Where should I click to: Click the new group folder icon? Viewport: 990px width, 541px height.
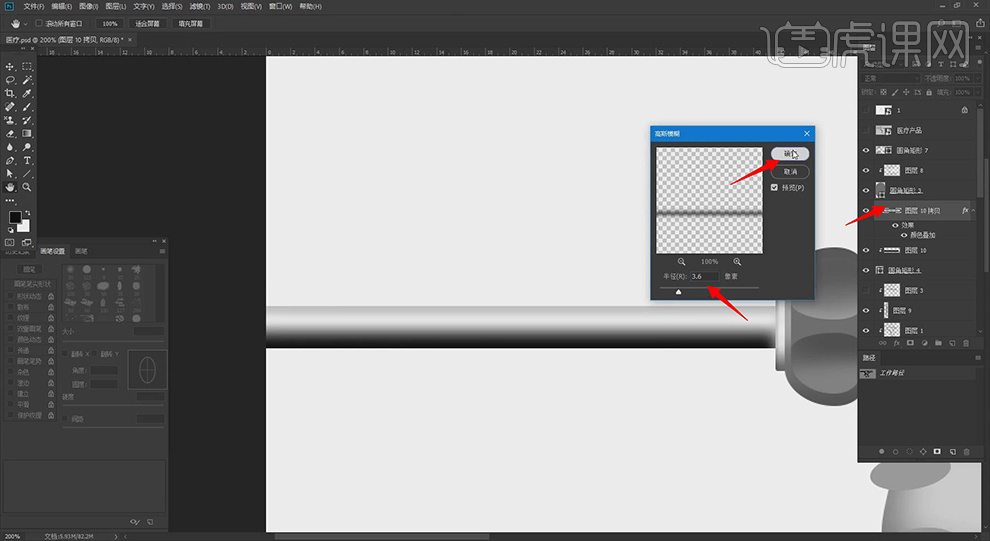(x=938, y=343)
